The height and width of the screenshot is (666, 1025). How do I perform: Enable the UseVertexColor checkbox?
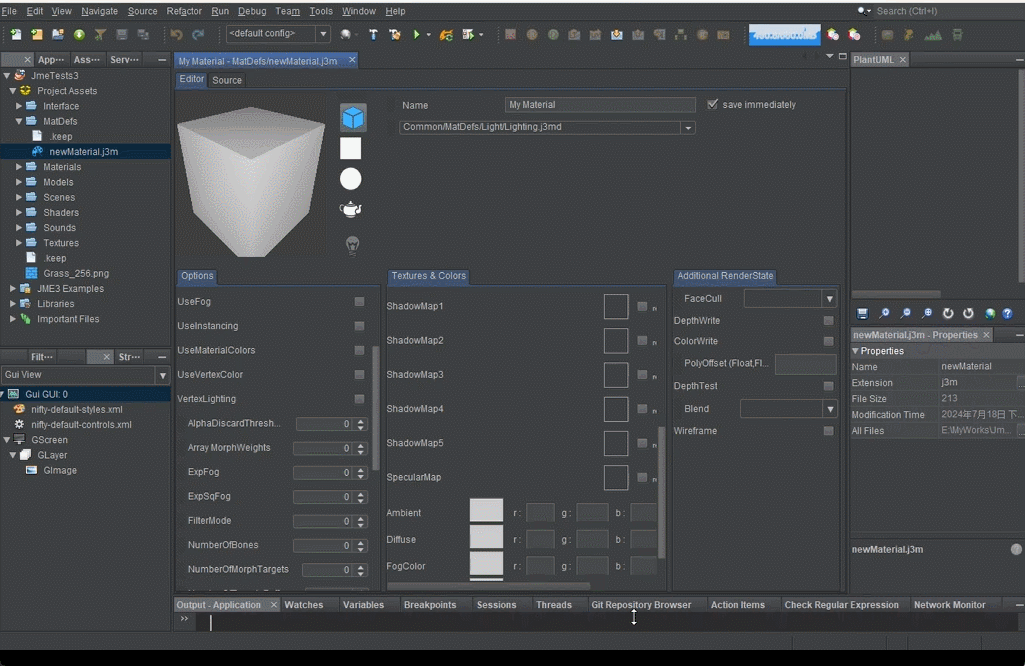coord(360,375)
